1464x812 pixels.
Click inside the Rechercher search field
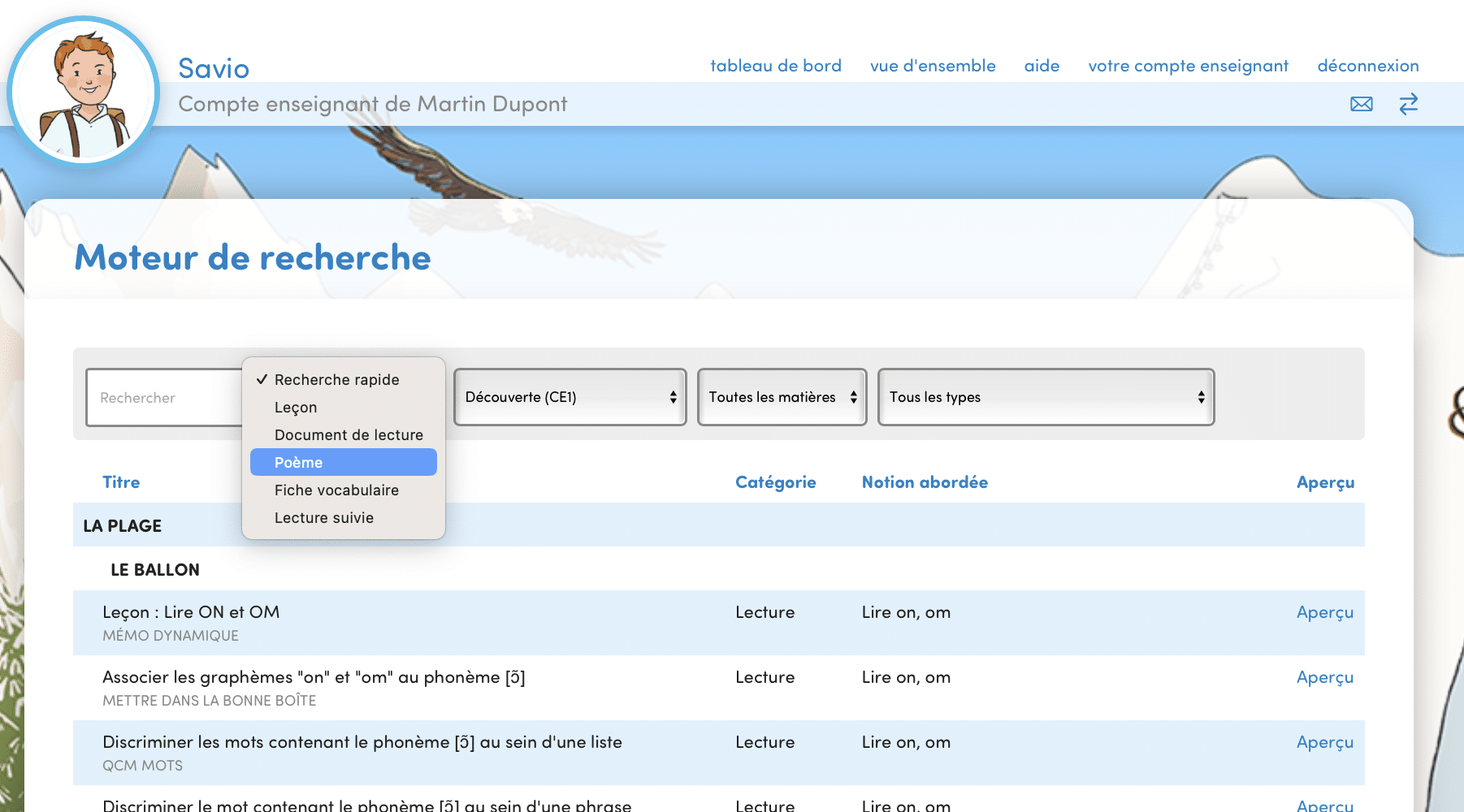coord(162,397)
